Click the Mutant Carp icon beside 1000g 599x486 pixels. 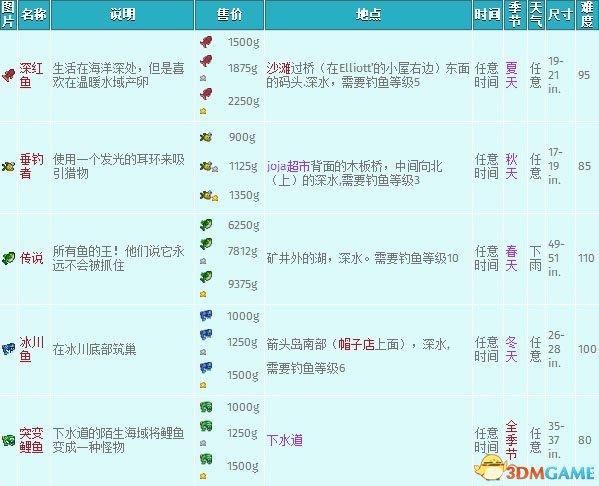click(206, 407)
